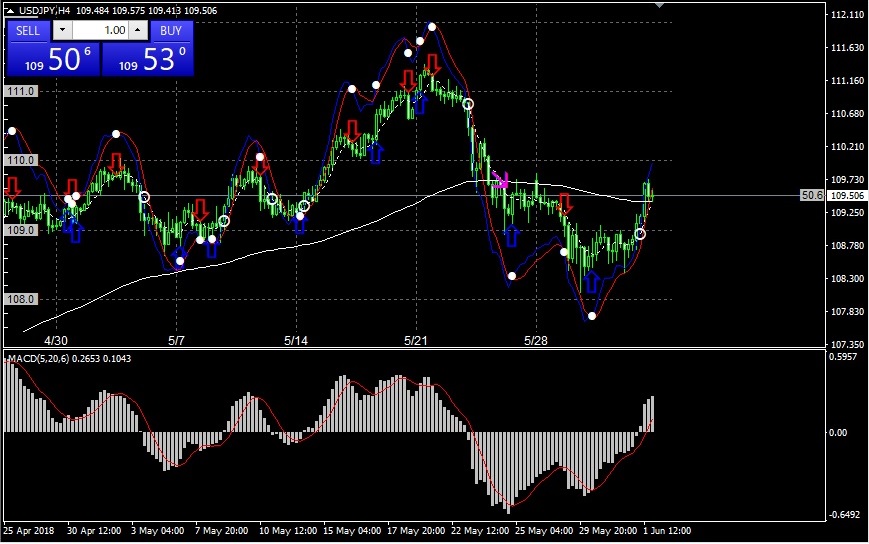Select the white dot at the chart's highest peak
The height and width of the screenshot is (544, 869).
click(x=432, y=27)
